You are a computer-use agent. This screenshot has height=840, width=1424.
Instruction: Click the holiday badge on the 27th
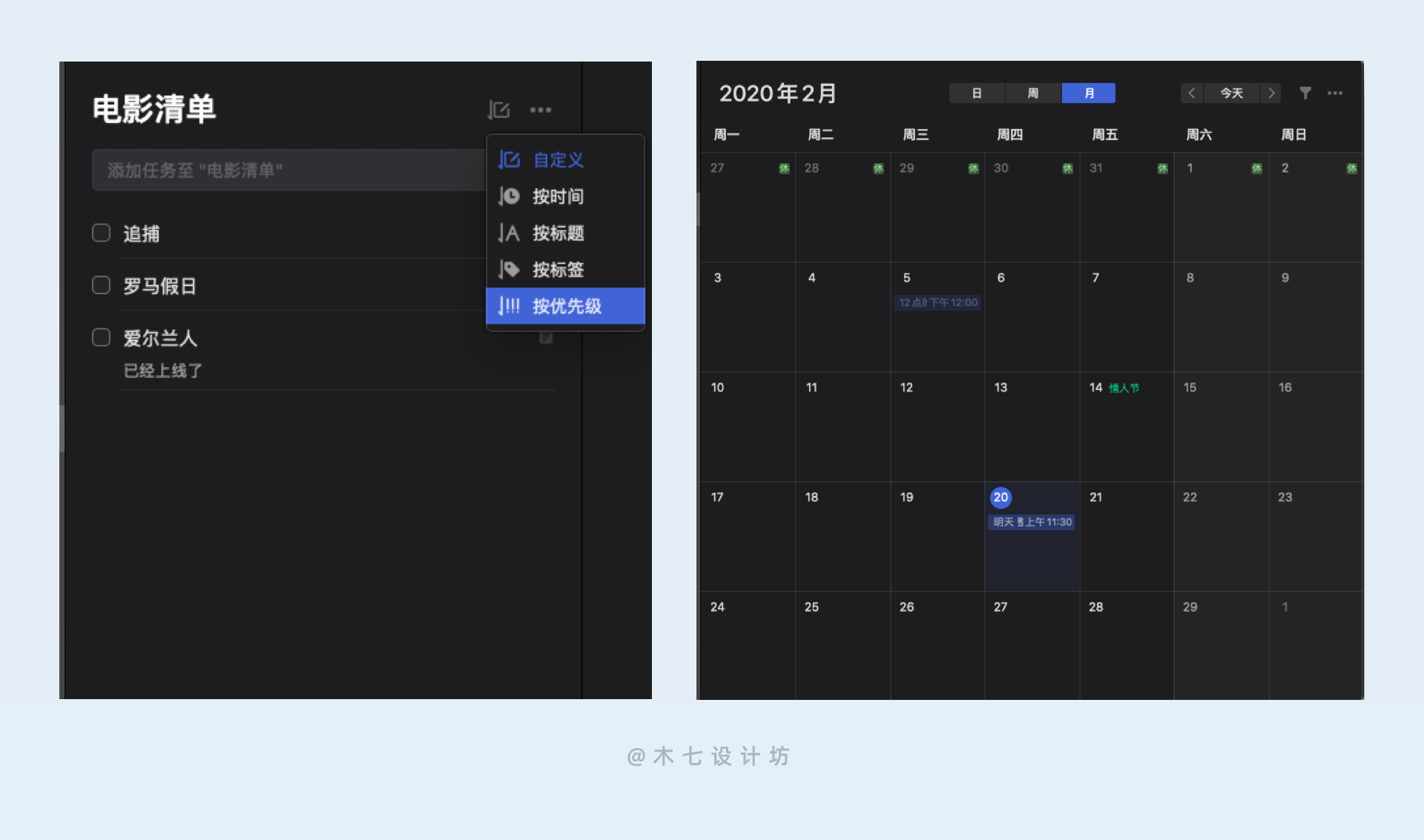[784, 168]
